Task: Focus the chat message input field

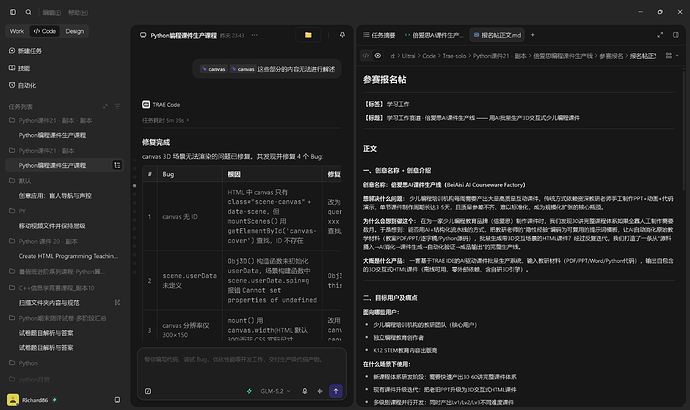Action: click(242, 365)
